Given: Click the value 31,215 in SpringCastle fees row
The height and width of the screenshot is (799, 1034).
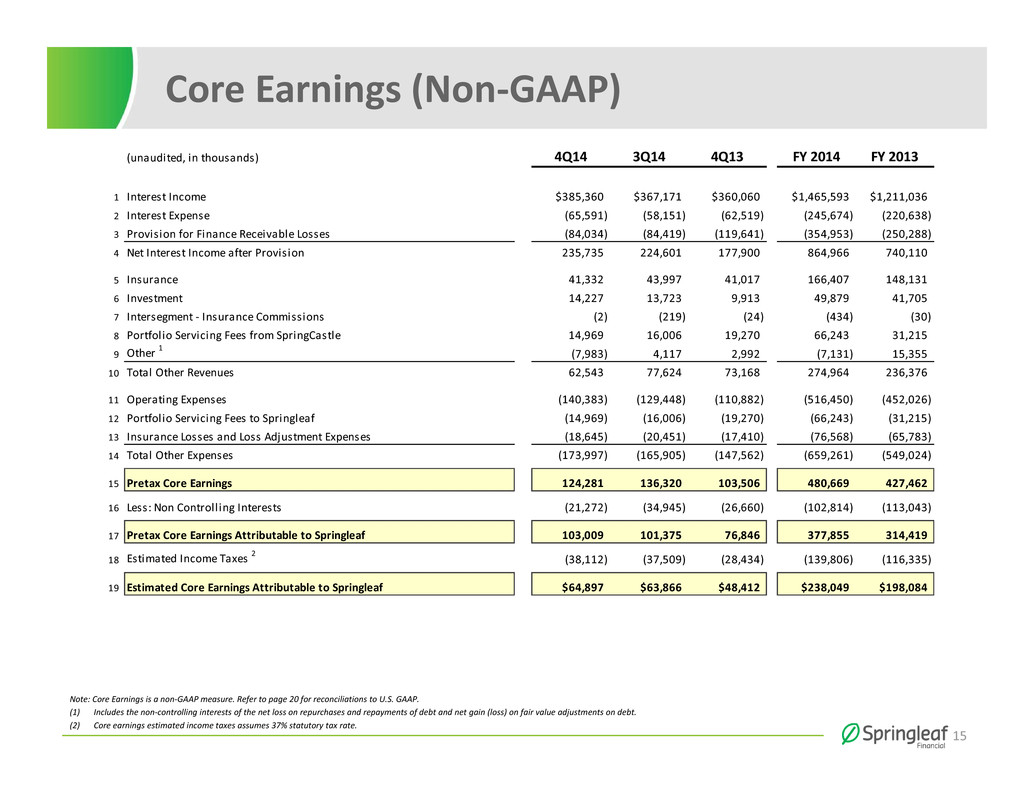Looking at the screenshot, I should coord(909,335).
